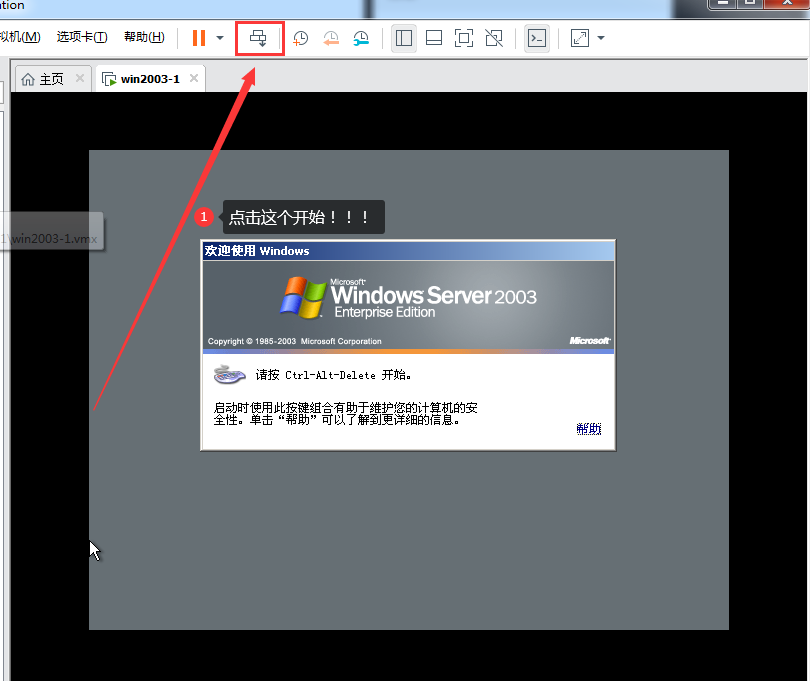Close the 主页 tab

coord(80,78)
